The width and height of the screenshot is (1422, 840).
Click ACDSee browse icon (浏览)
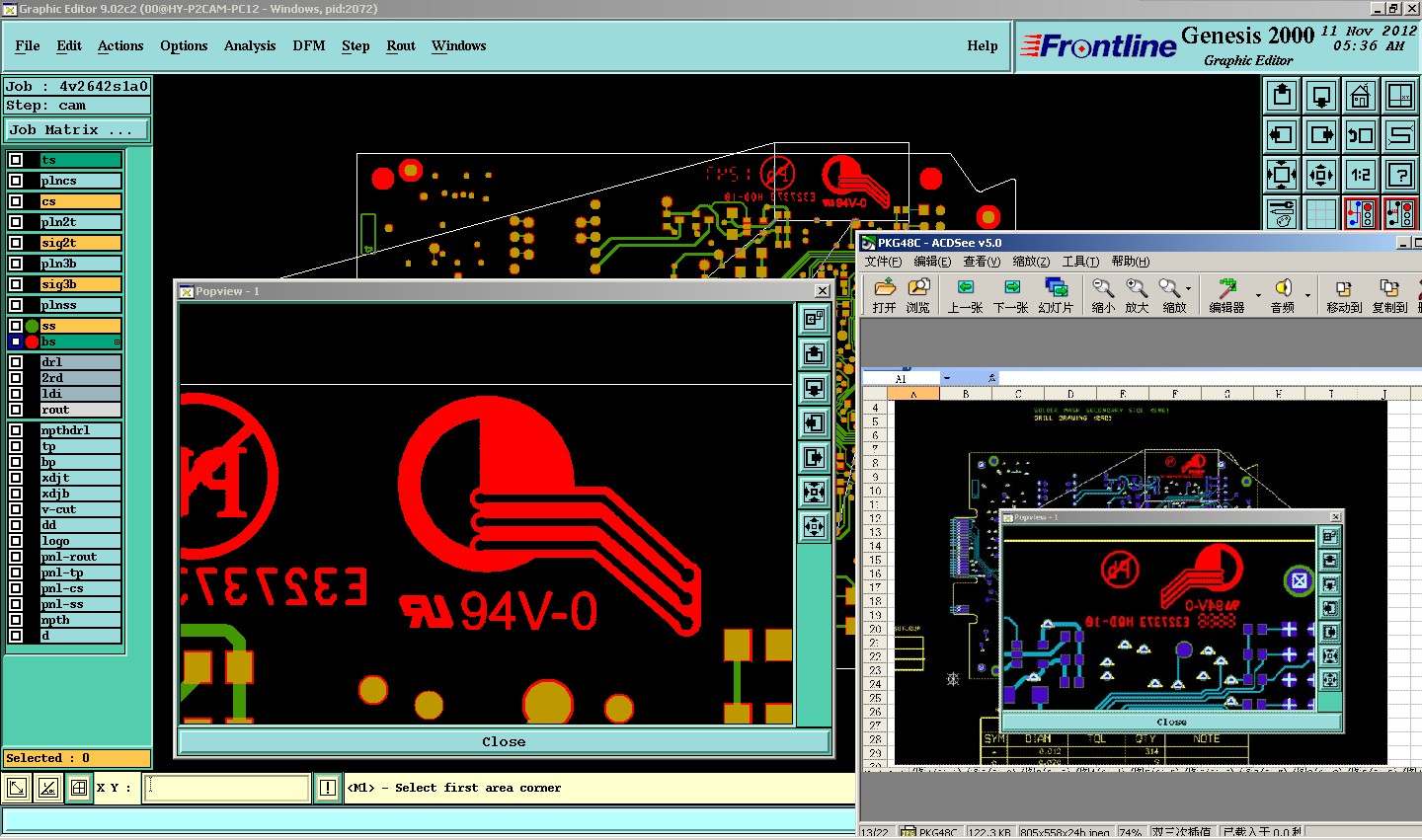tap(918, 295)
